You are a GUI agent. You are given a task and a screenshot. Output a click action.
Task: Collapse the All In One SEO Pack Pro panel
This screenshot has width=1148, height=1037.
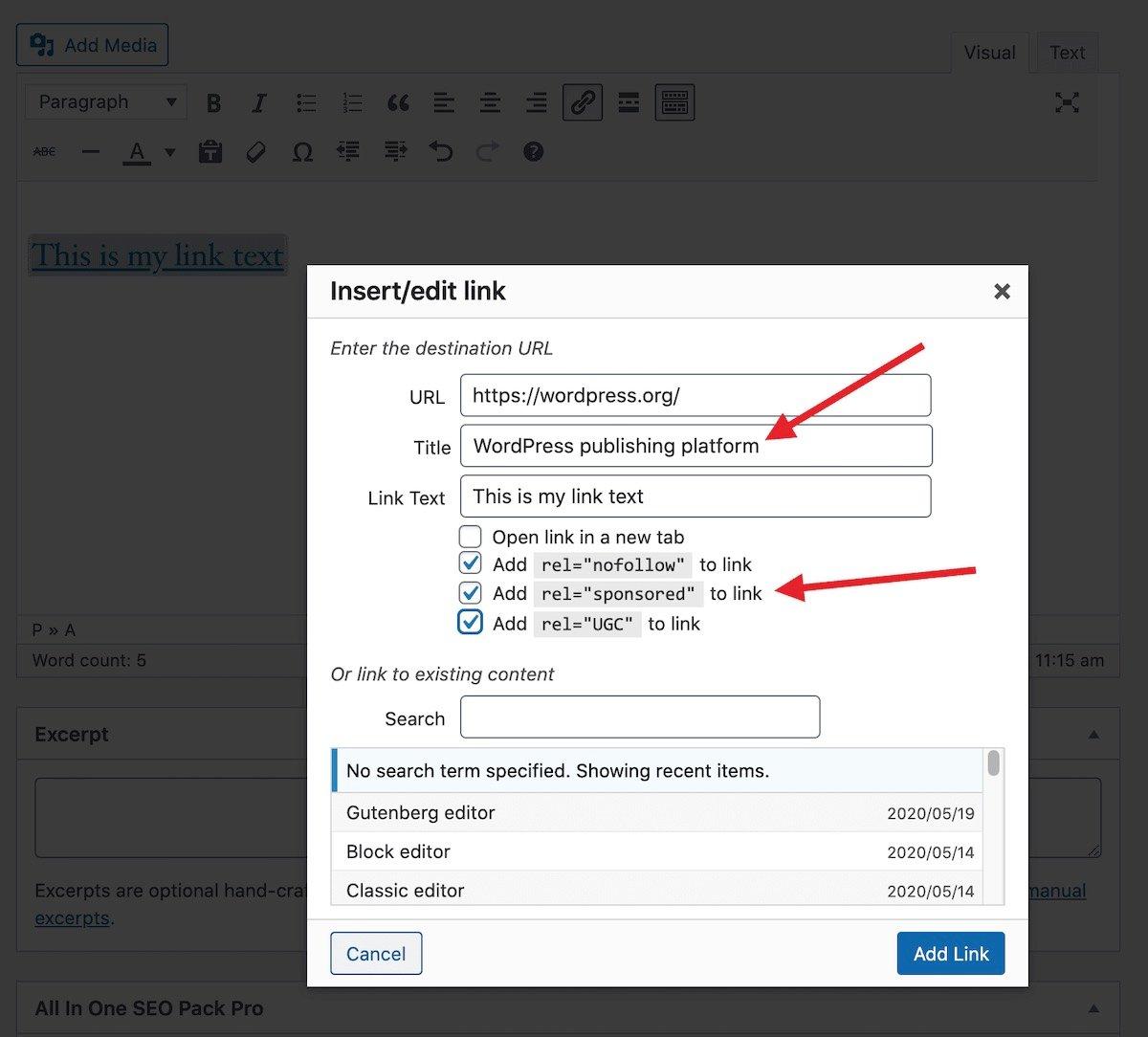click(1093, 1008)
